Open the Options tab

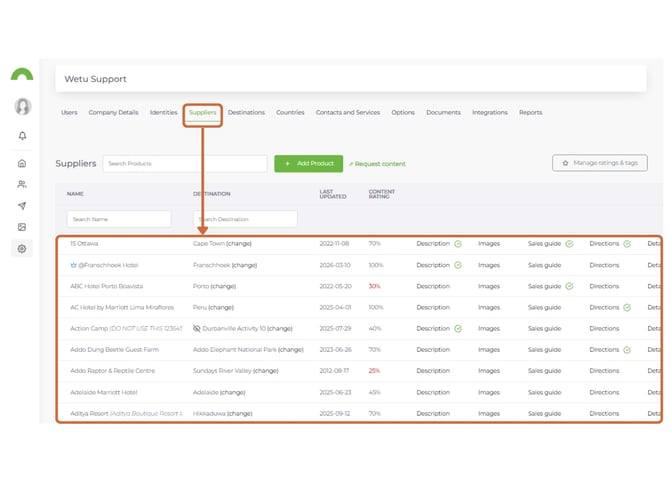403,112
